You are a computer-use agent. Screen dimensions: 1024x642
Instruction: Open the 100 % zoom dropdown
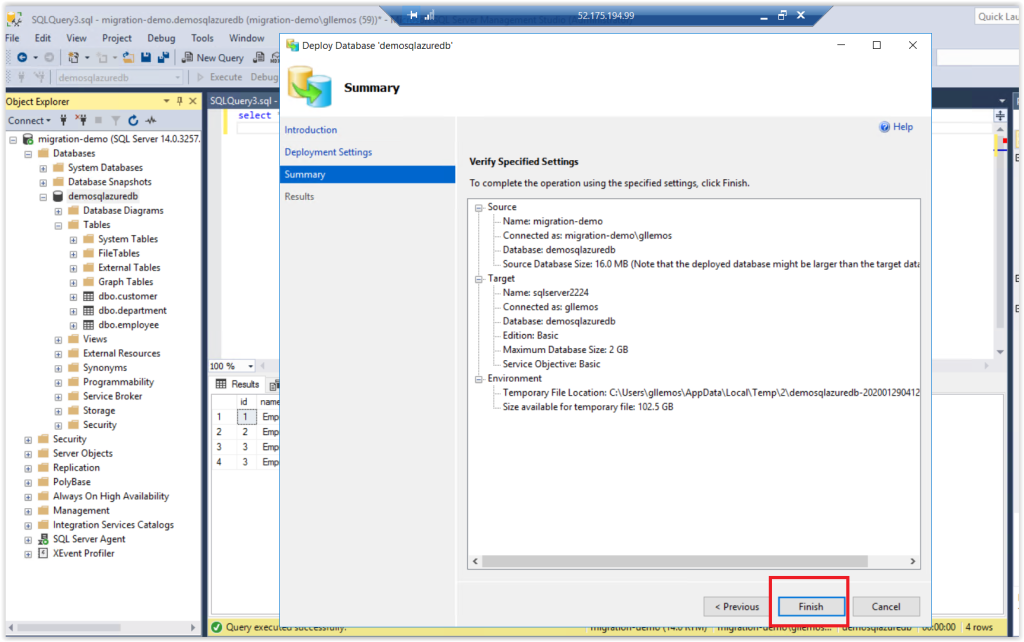[250, 366]
